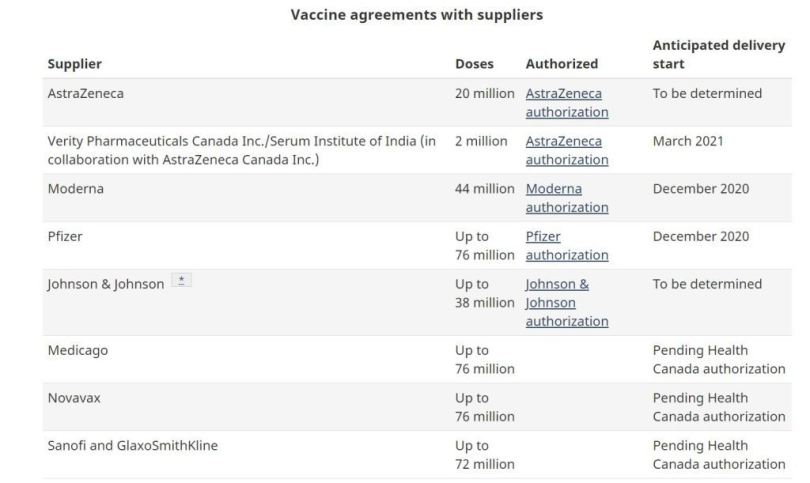Select the Medicago supplier cell
The image size is (810, 483).
[77, 351]
